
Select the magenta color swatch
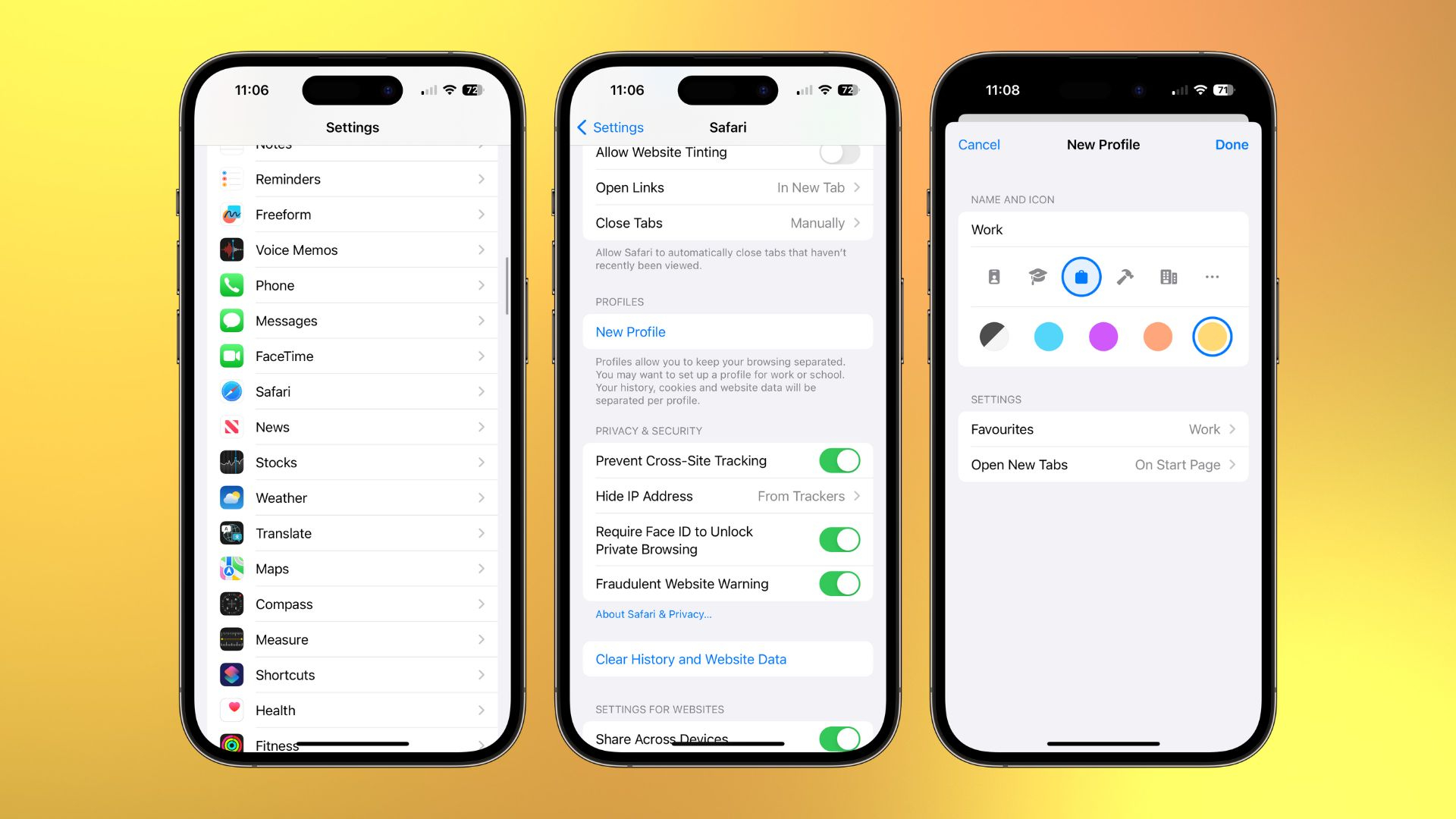tap(1103, 335)
